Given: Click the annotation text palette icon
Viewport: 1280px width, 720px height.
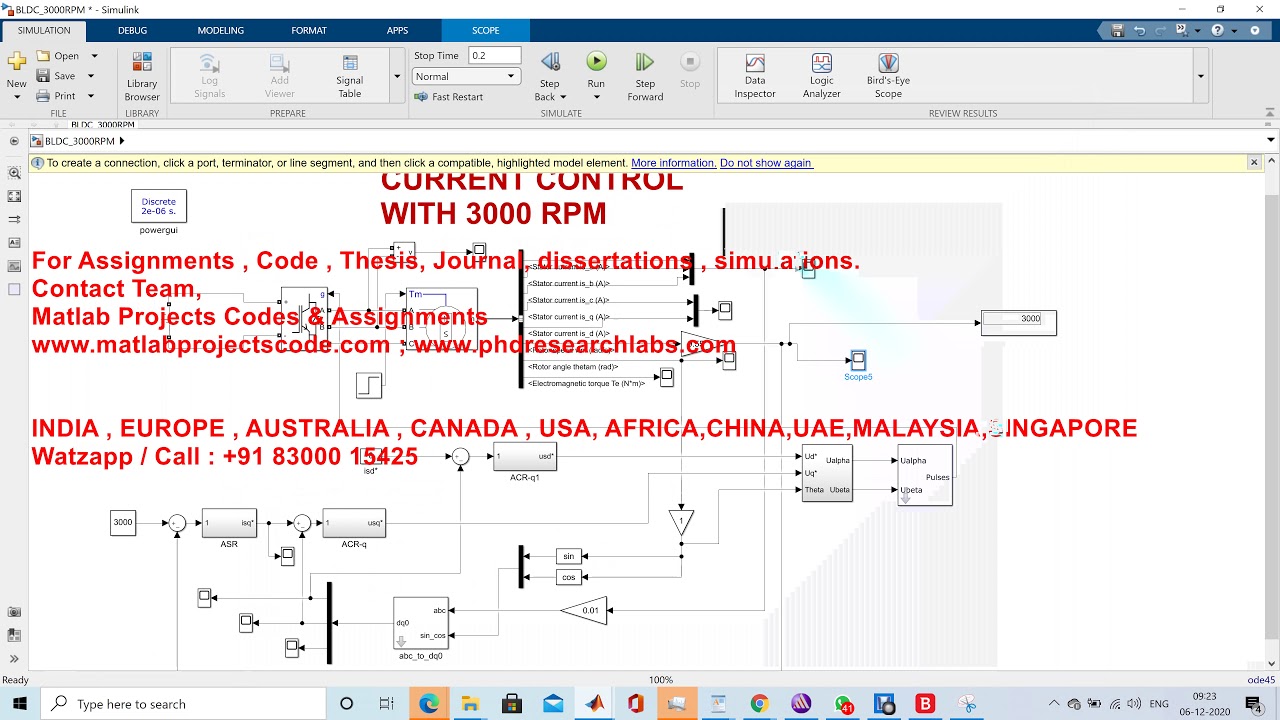Looking at the screenshot, I should coord(14,242).
